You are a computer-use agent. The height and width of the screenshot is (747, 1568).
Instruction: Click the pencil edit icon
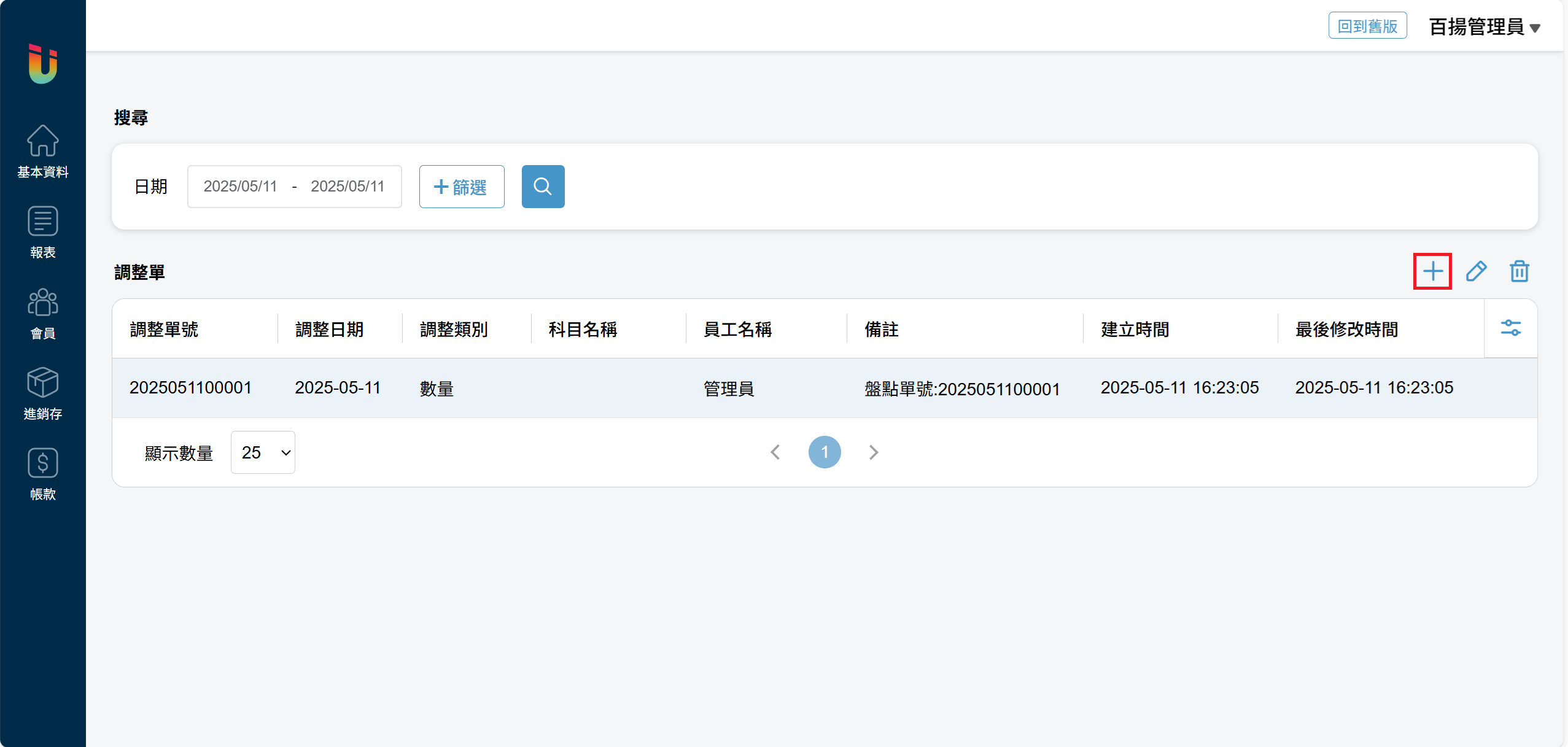pos(1476,271)
